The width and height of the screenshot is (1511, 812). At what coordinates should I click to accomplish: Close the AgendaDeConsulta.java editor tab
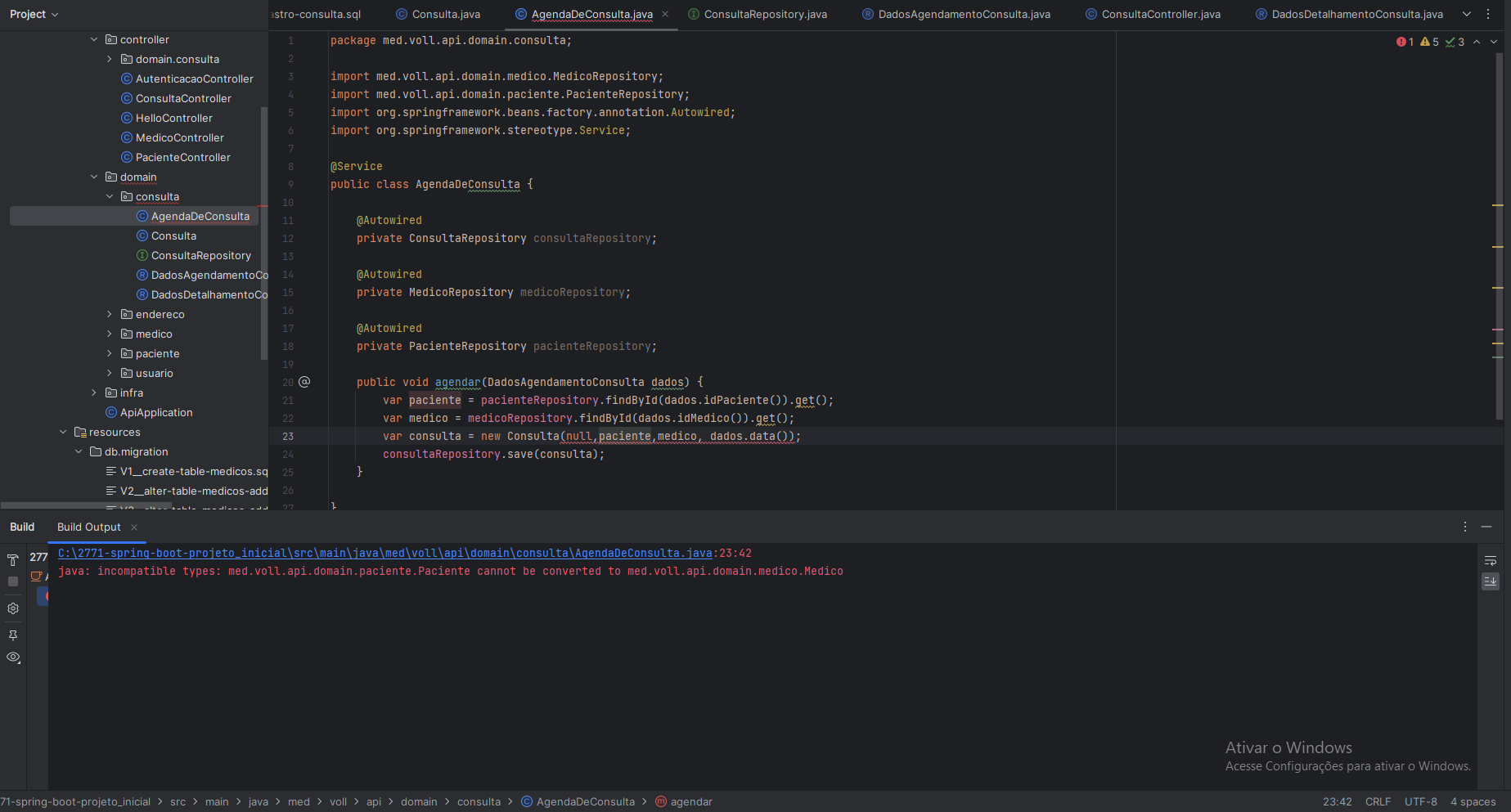665,14
